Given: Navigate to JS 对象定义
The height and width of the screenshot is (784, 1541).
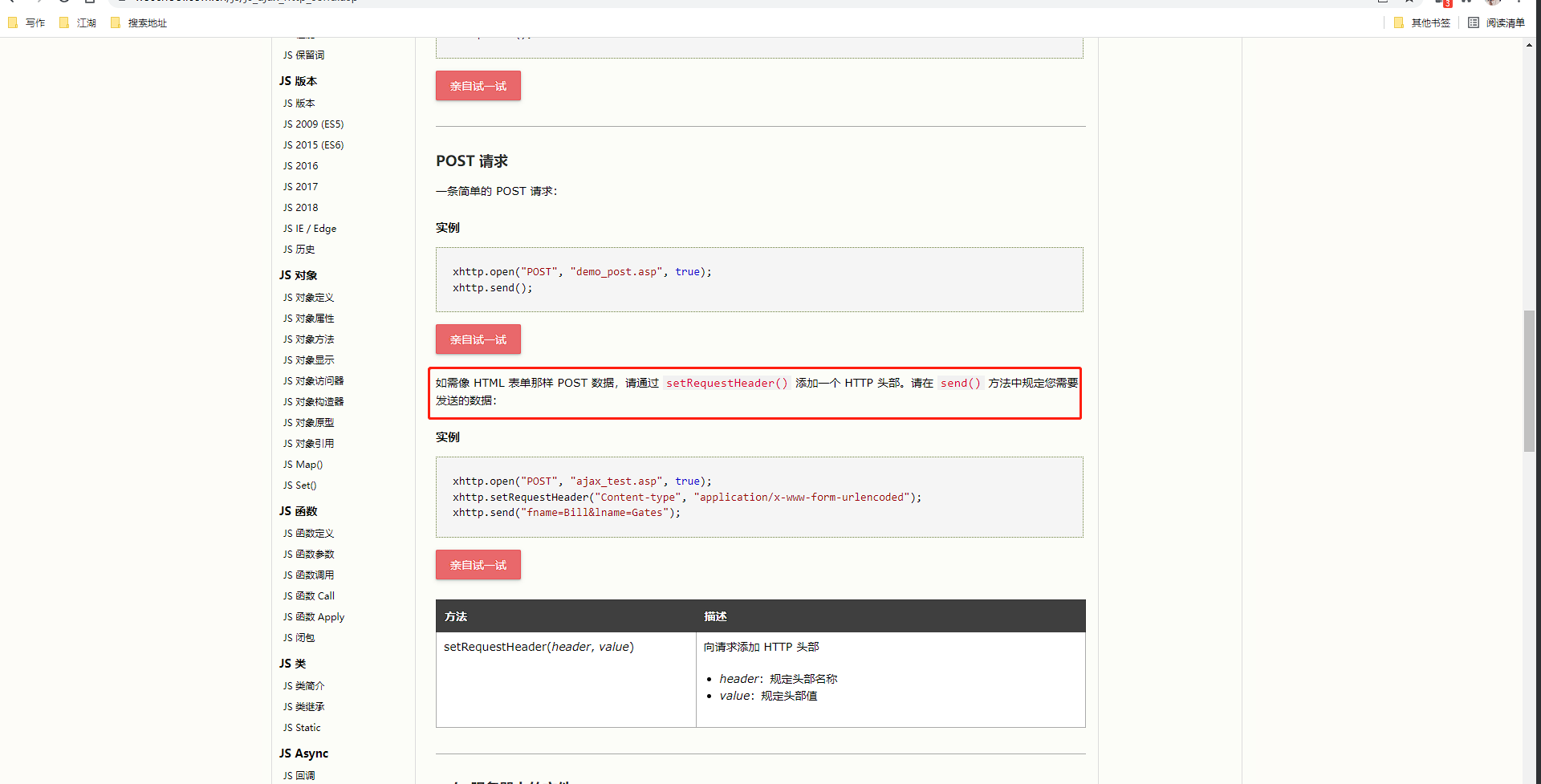Looking at the screenshot, I should click(308, 298).
